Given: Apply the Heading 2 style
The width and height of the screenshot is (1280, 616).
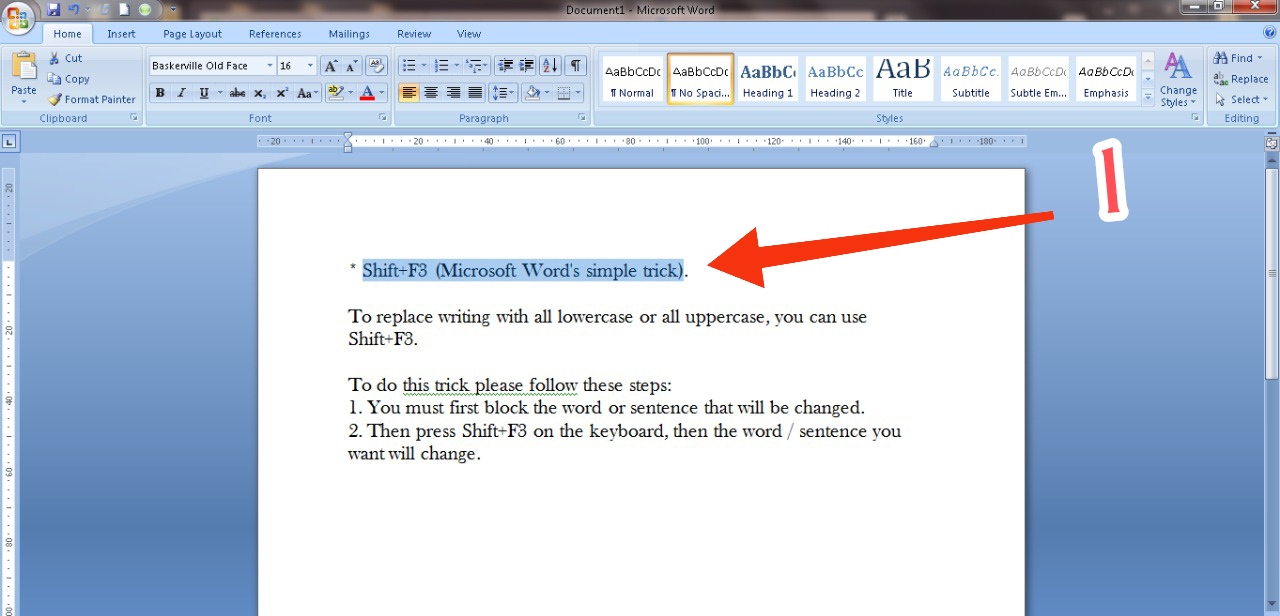Looking at the screenshot, I should click(835, 79).
